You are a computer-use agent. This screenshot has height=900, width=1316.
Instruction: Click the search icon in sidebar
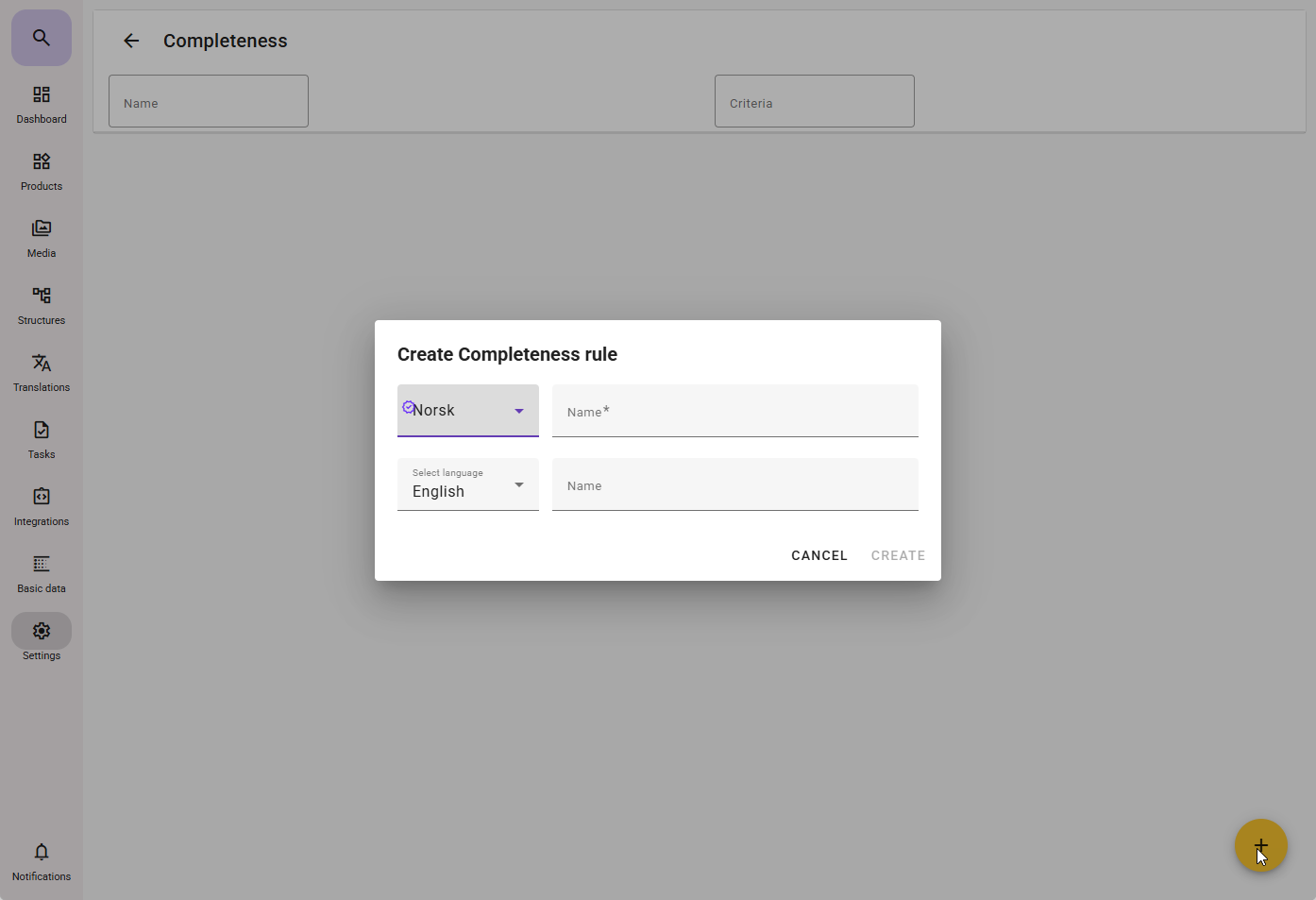[41, 38]
